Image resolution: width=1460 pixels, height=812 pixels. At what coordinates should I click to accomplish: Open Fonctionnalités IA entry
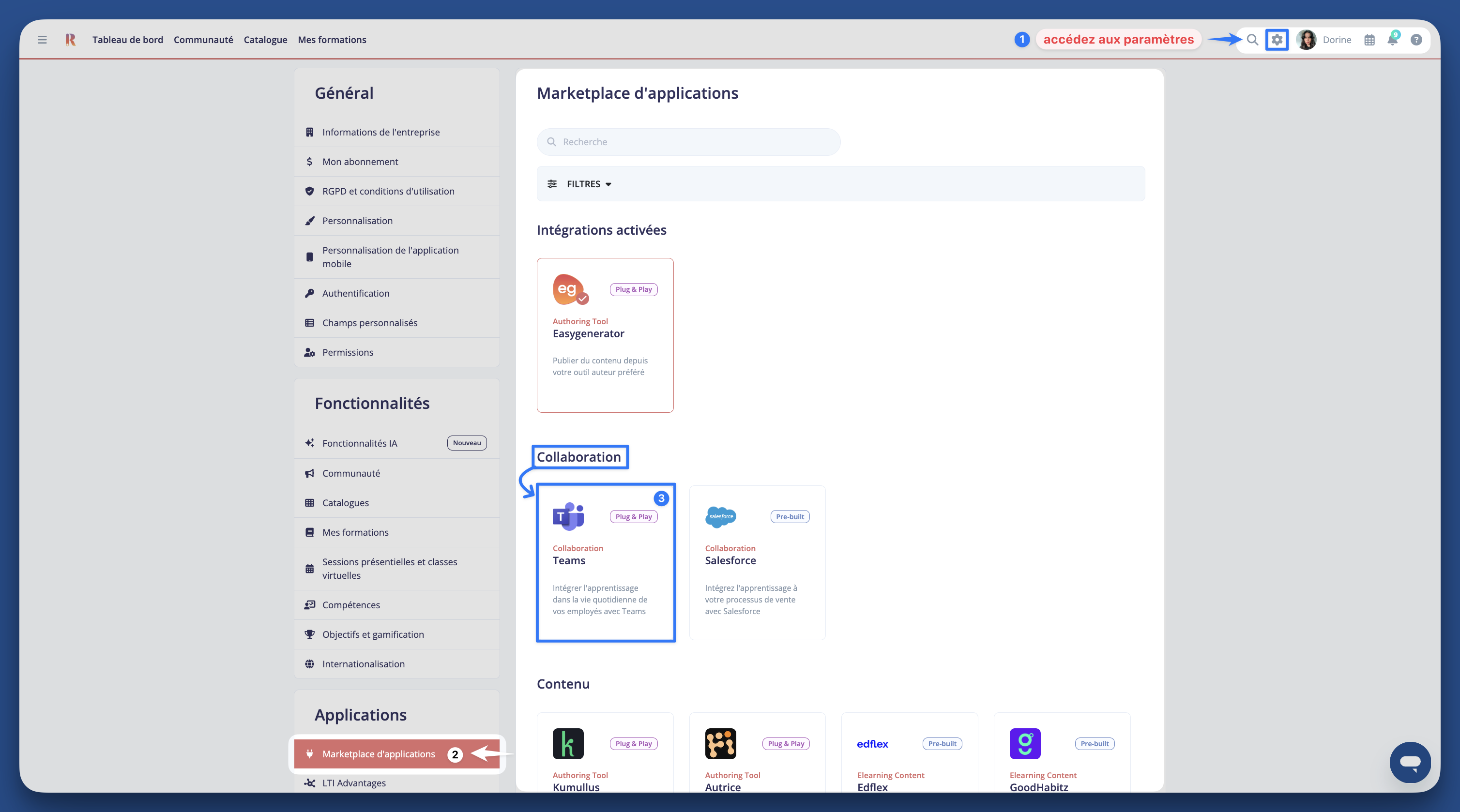[x=397, y=443]
